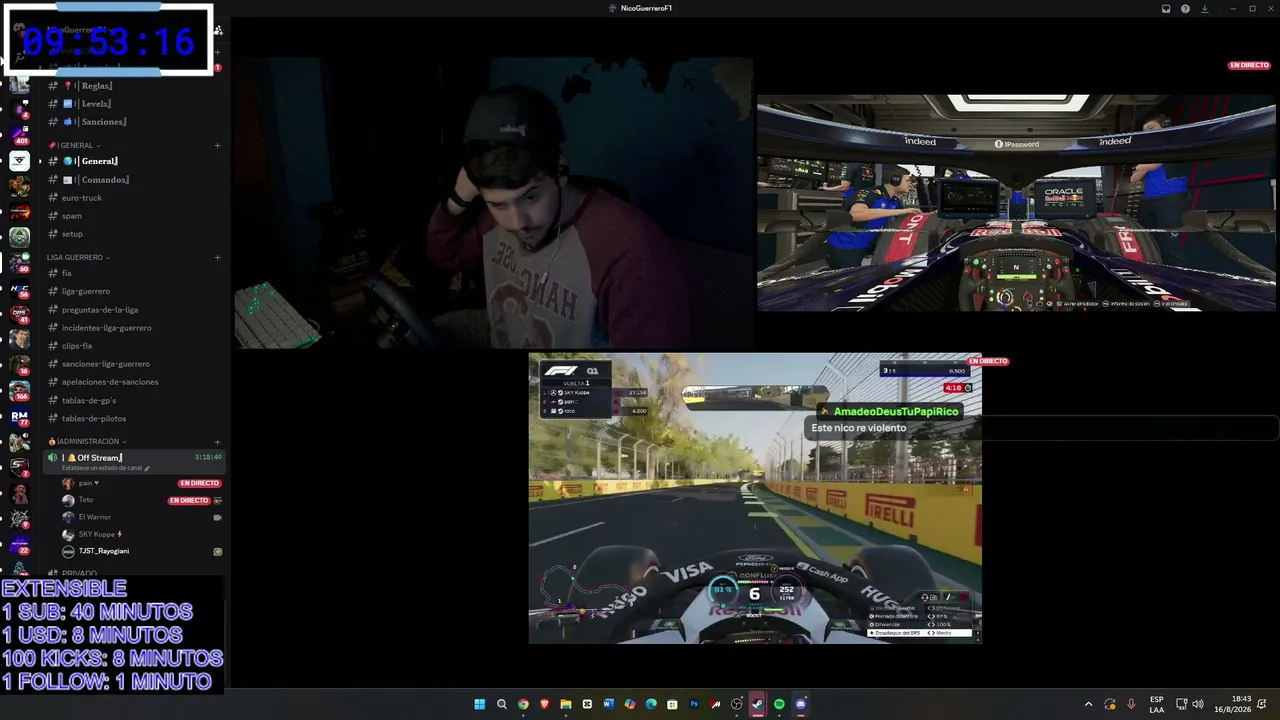The height and width of the screenshot is (720, 1280).
Task: Watch pain's live stream from the voice list
Action: click(x=199, y=483)
